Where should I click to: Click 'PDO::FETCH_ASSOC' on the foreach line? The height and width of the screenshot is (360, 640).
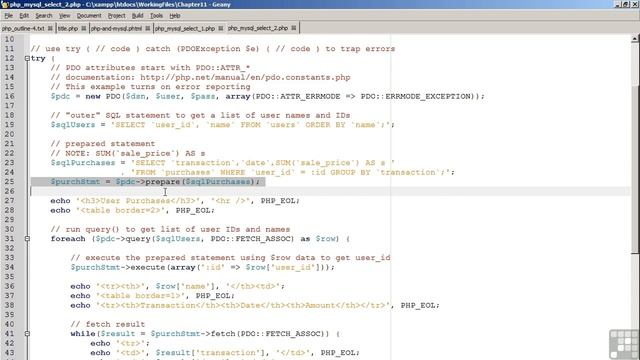(252, 239)
